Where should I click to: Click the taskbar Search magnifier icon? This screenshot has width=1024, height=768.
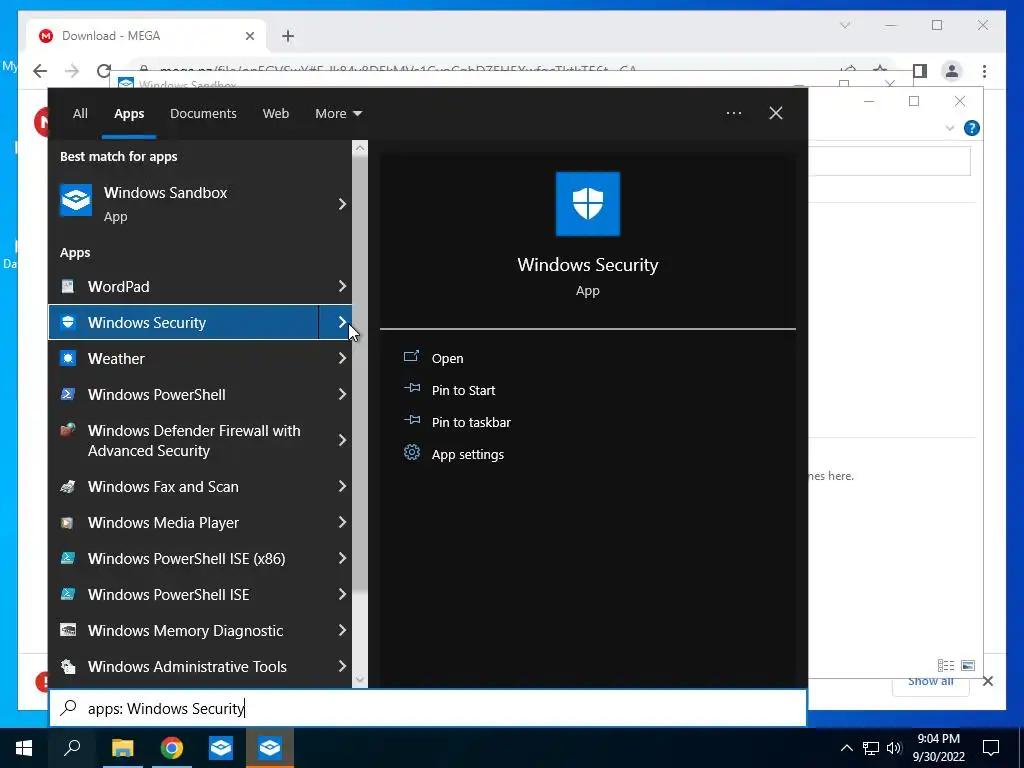(x=72, y=748)
